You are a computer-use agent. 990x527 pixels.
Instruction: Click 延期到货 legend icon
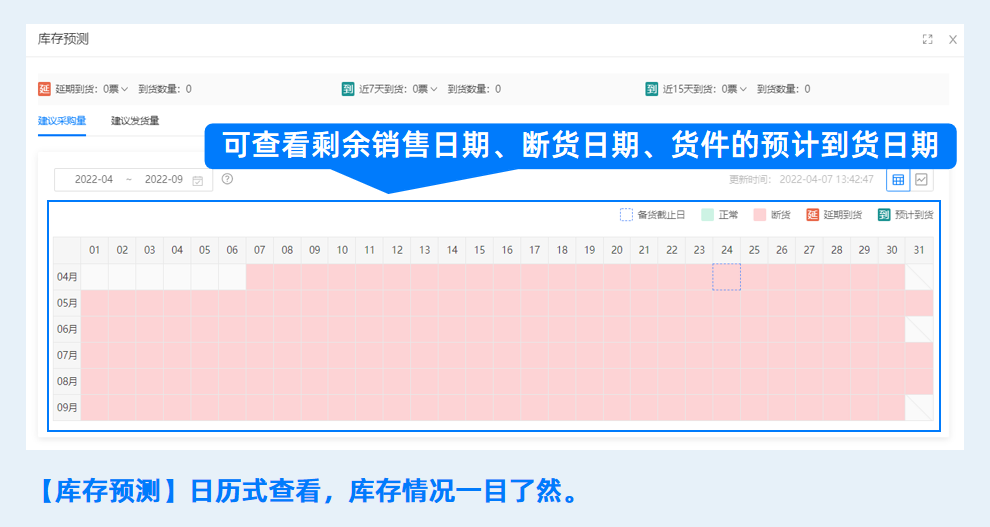point(813,215)
